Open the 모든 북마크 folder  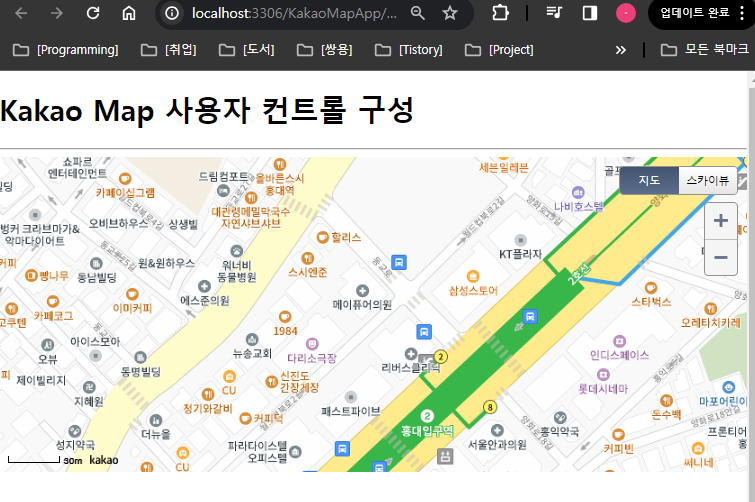[704, 50]
